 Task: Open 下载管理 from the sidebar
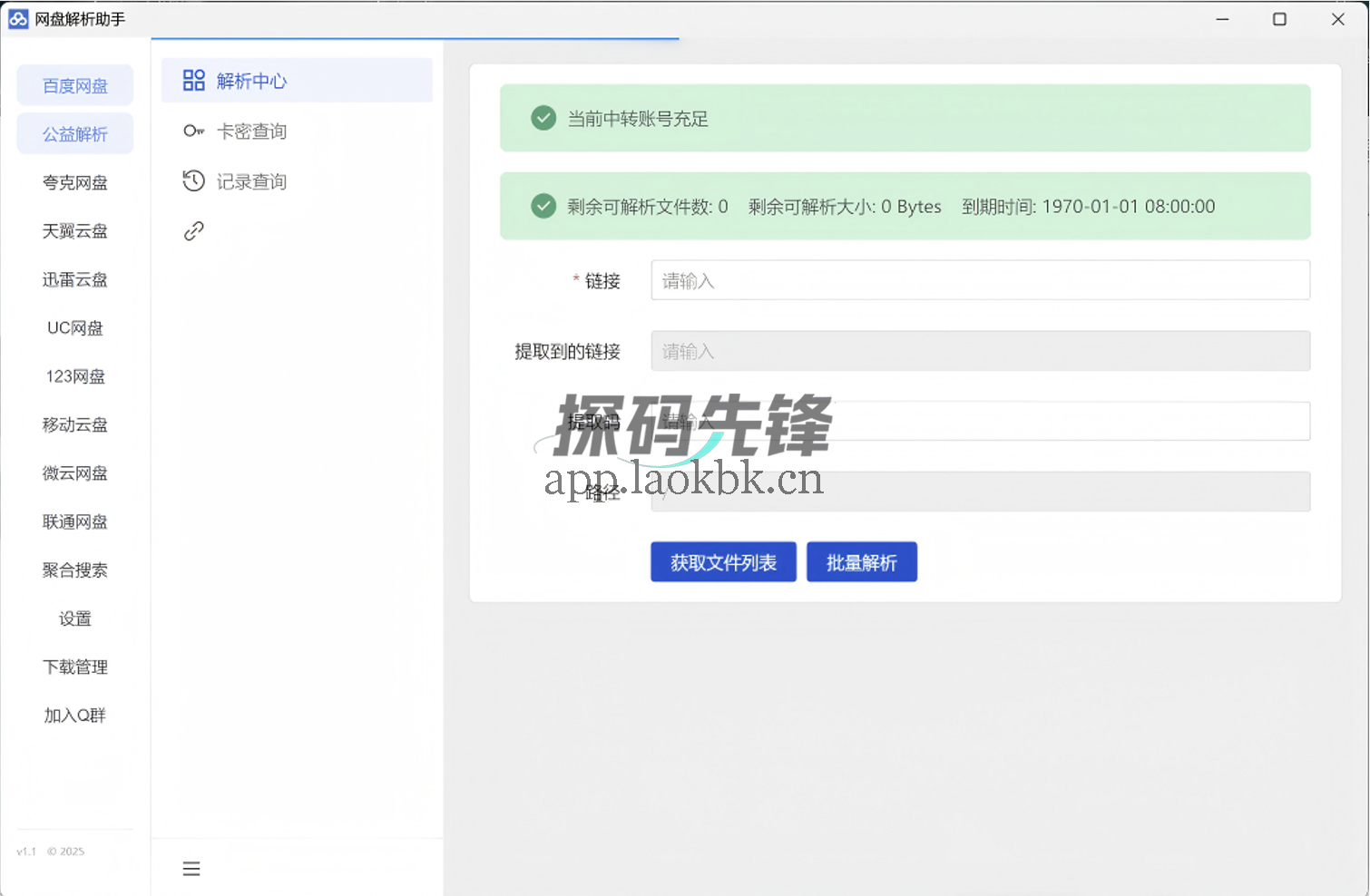pos(74,667)
